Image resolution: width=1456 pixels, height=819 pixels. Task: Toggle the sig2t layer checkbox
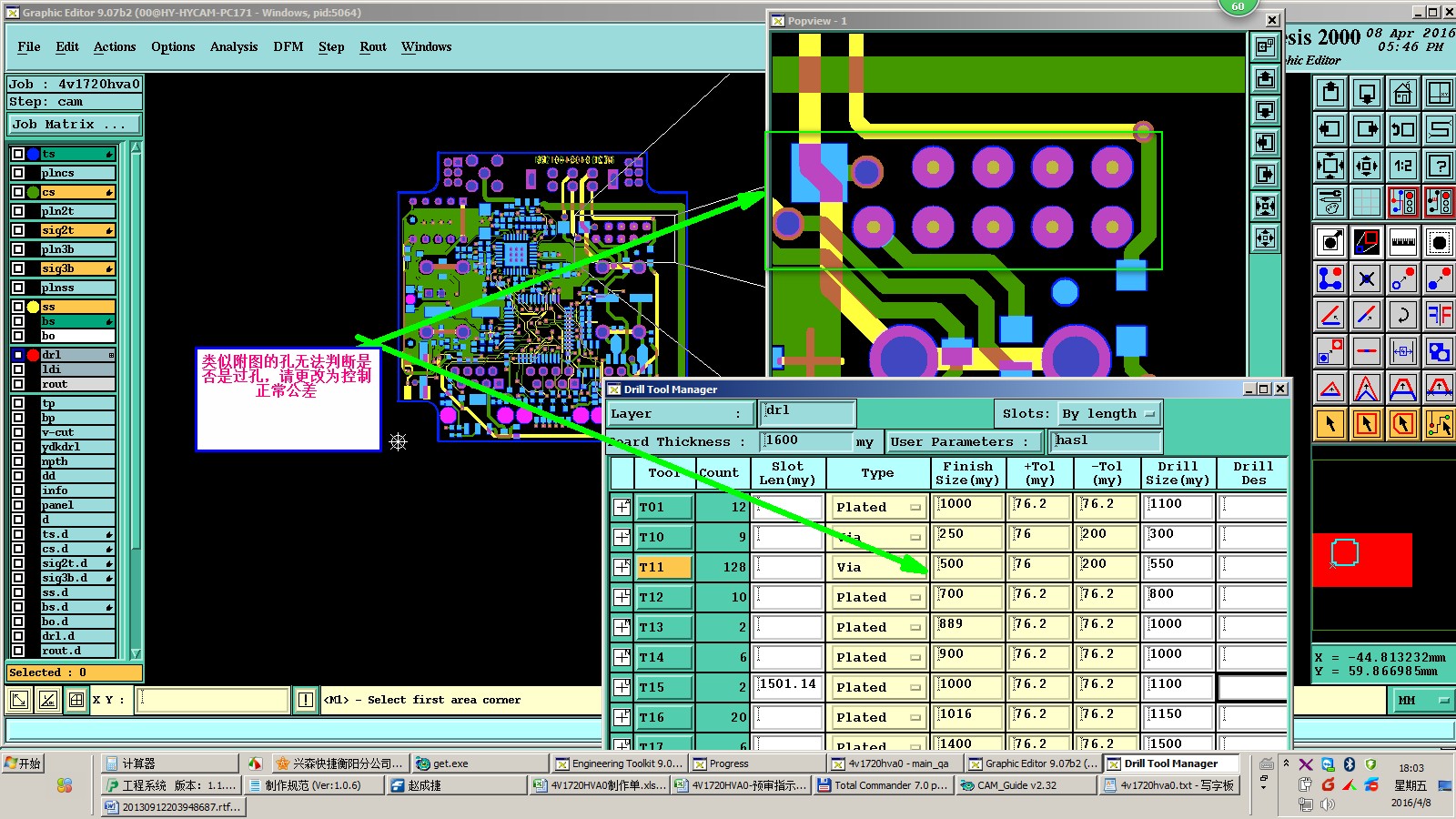[18, 230]
